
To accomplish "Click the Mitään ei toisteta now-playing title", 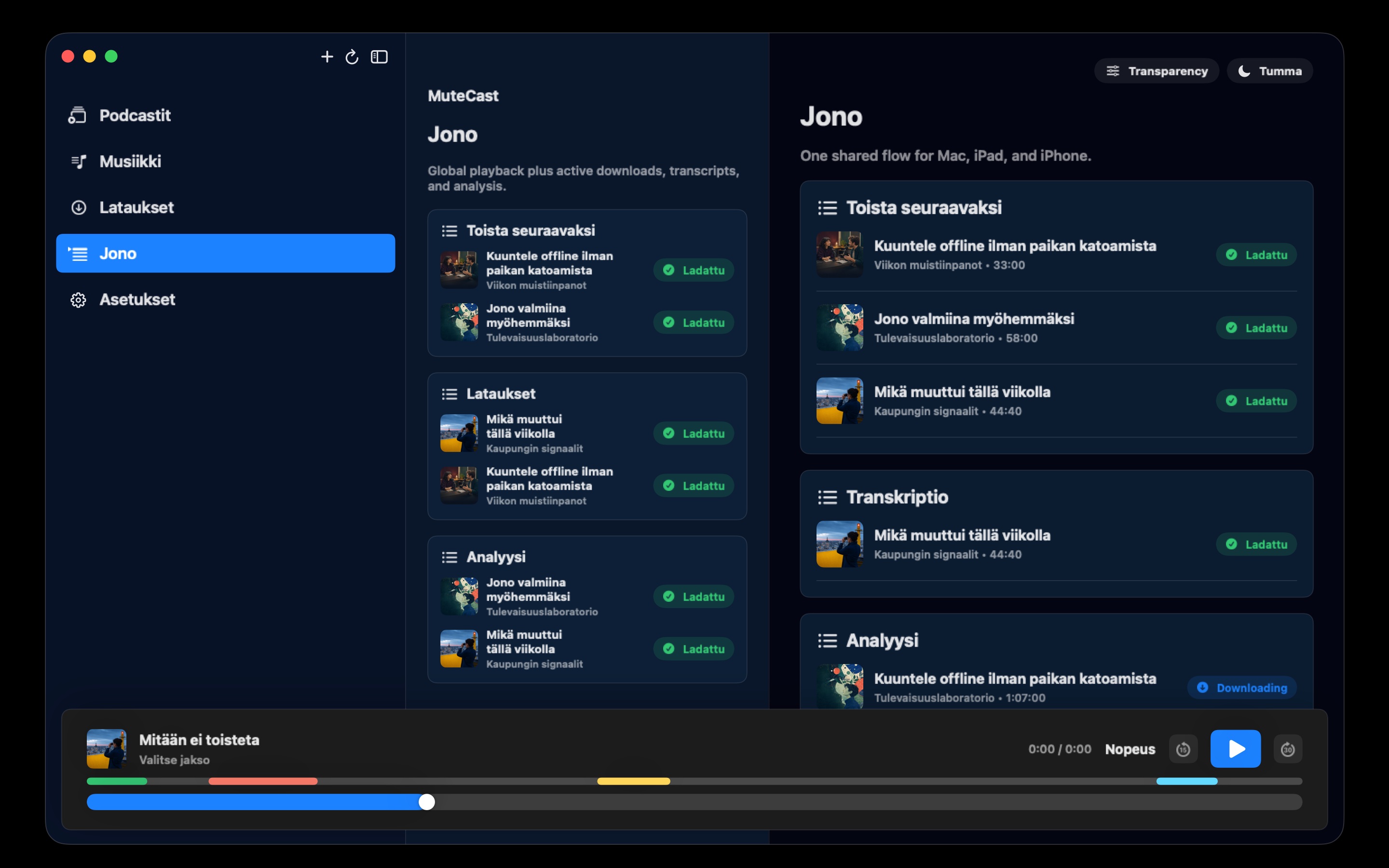I will coord(199,740).
